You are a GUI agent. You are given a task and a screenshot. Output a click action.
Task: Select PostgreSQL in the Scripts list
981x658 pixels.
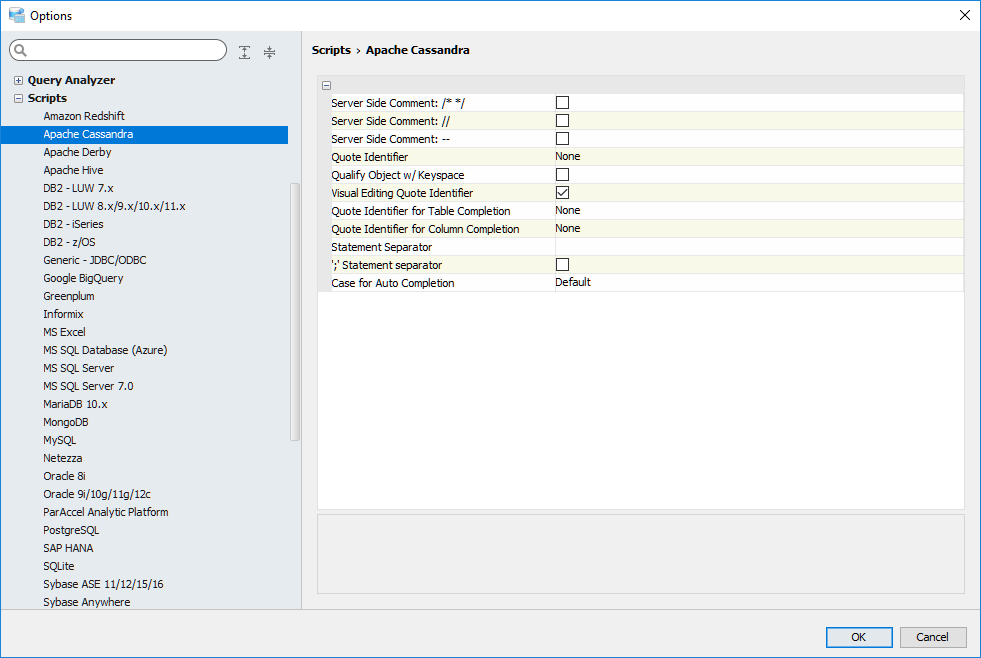[x=71, y=530]
